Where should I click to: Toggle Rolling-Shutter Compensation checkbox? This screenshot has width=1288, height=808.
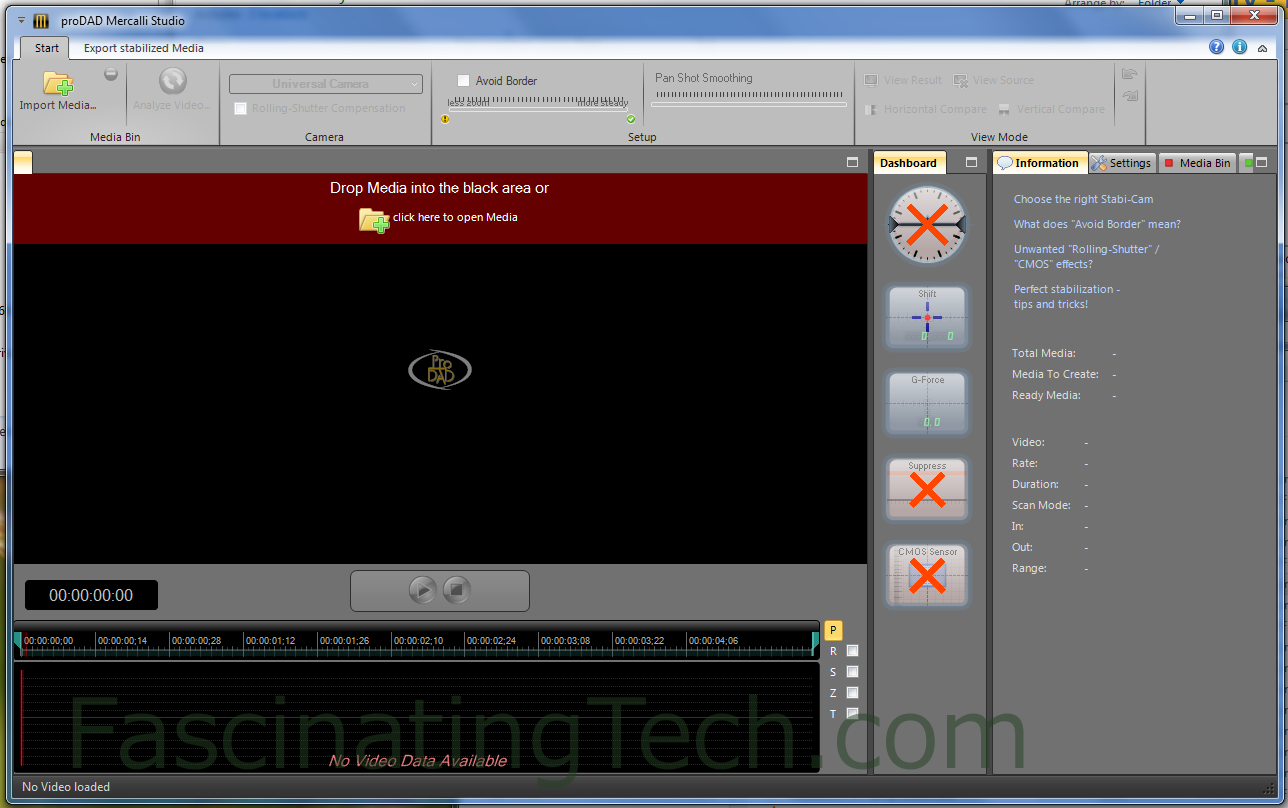(240, 108)
